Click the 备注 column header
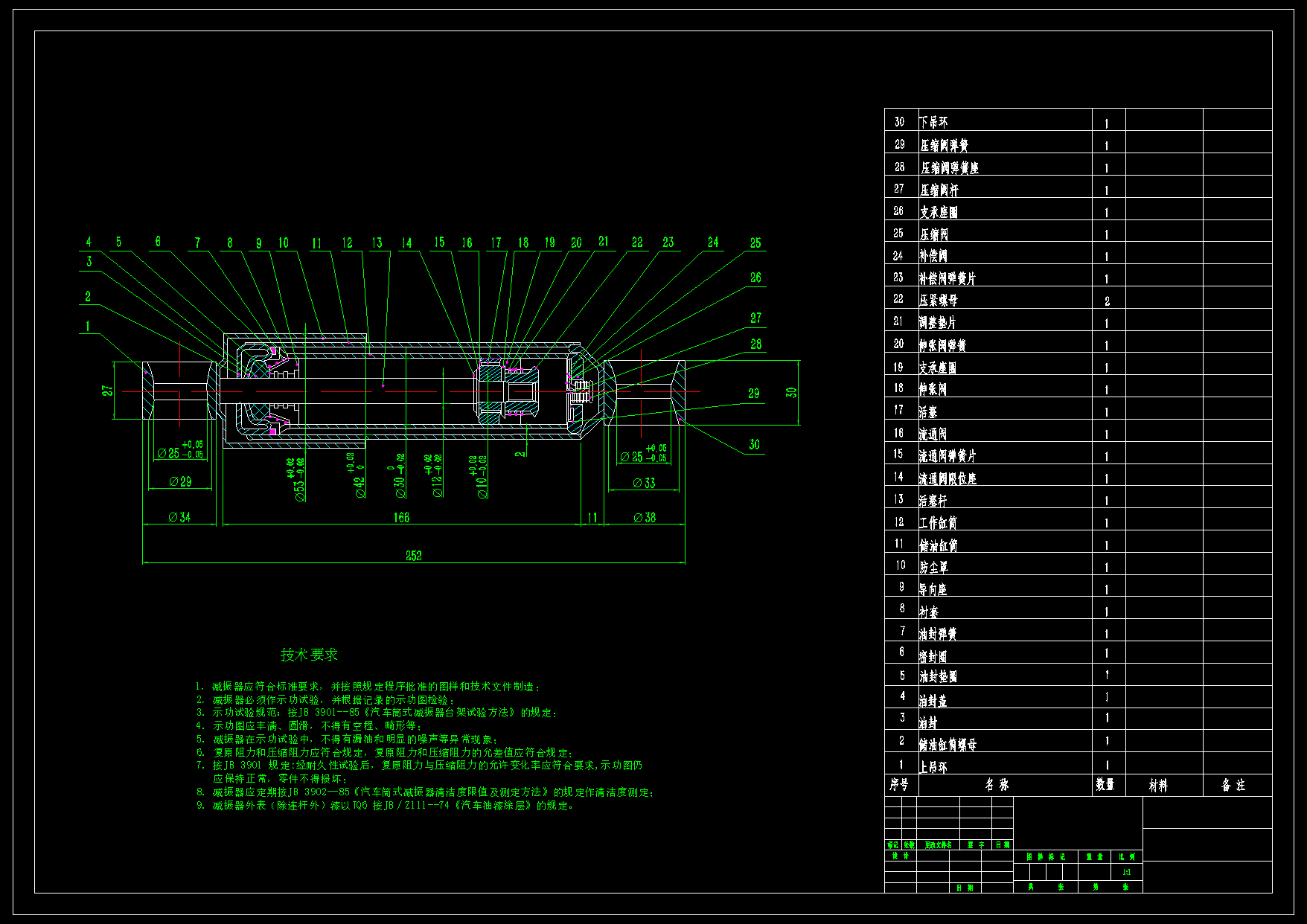The height and width of the screenshot is (924, 1307). click(1233, 785)
